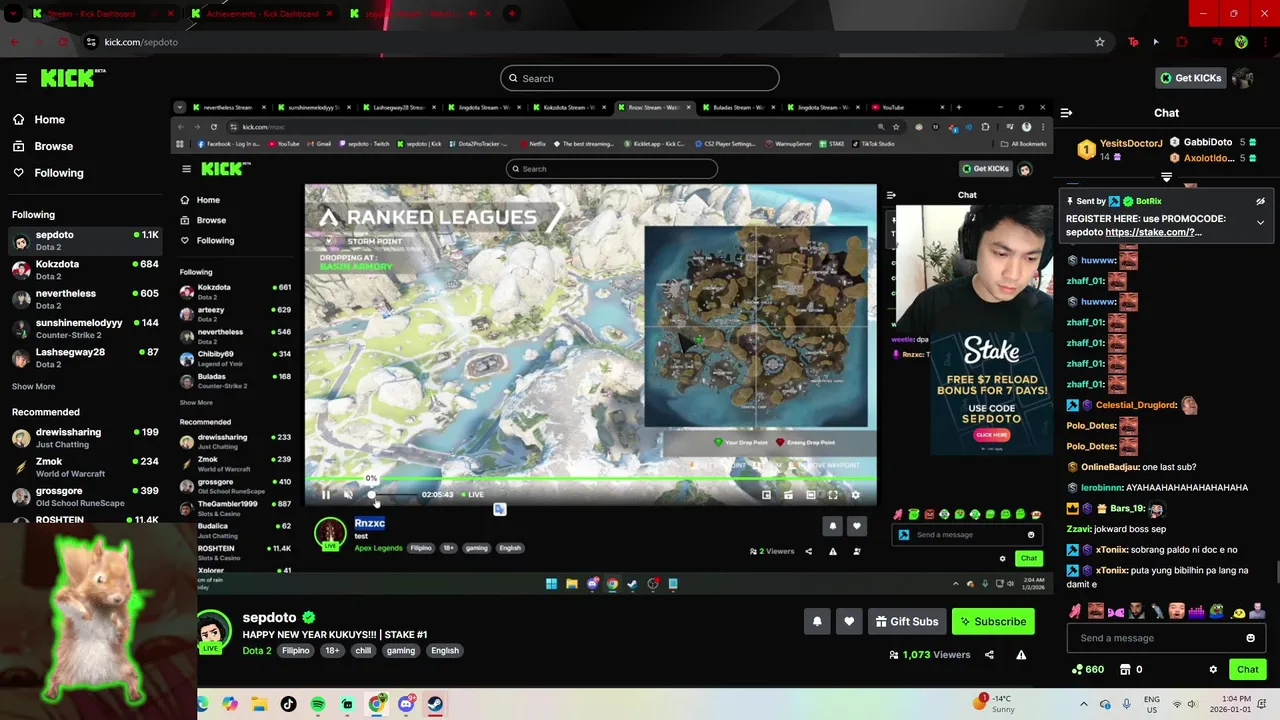This screenshot has height=720, width=1280.
Task: Select the gaming tag below sepdoto title
Action: 401,650
